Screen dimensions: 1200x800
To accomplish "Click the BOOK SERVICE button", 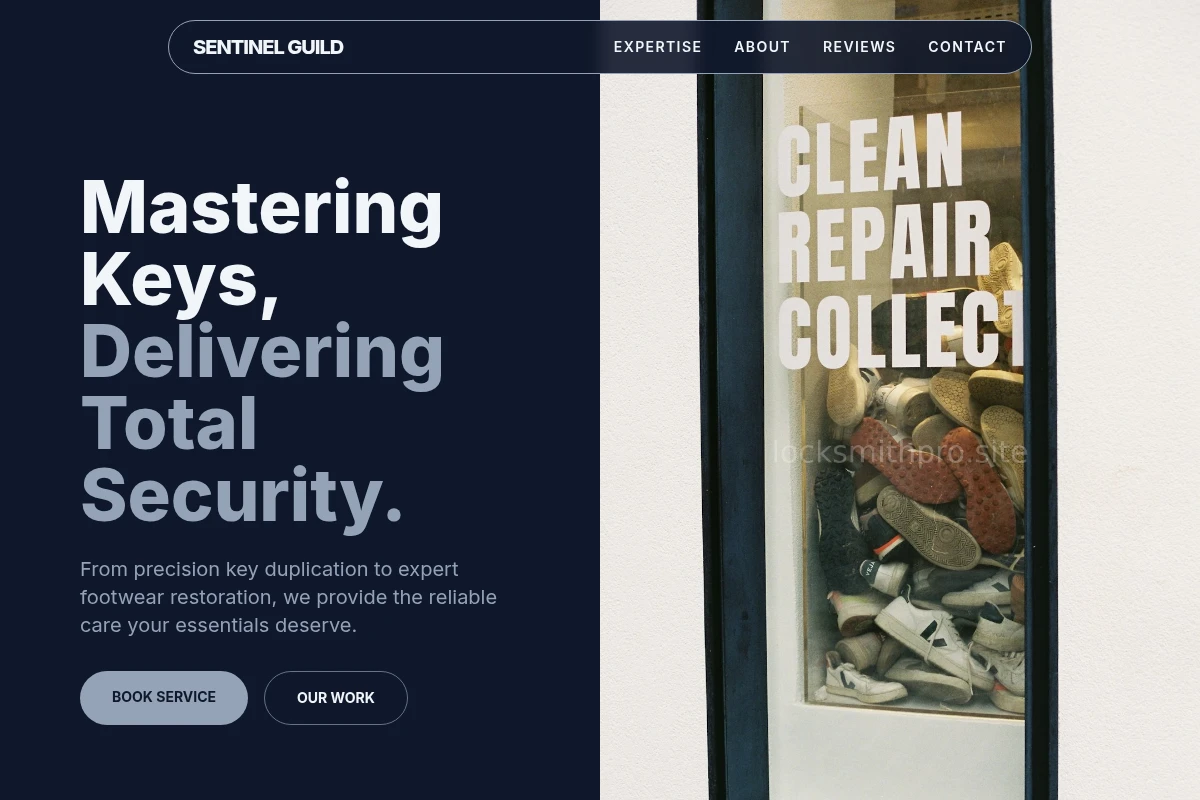I will point(164,698).
